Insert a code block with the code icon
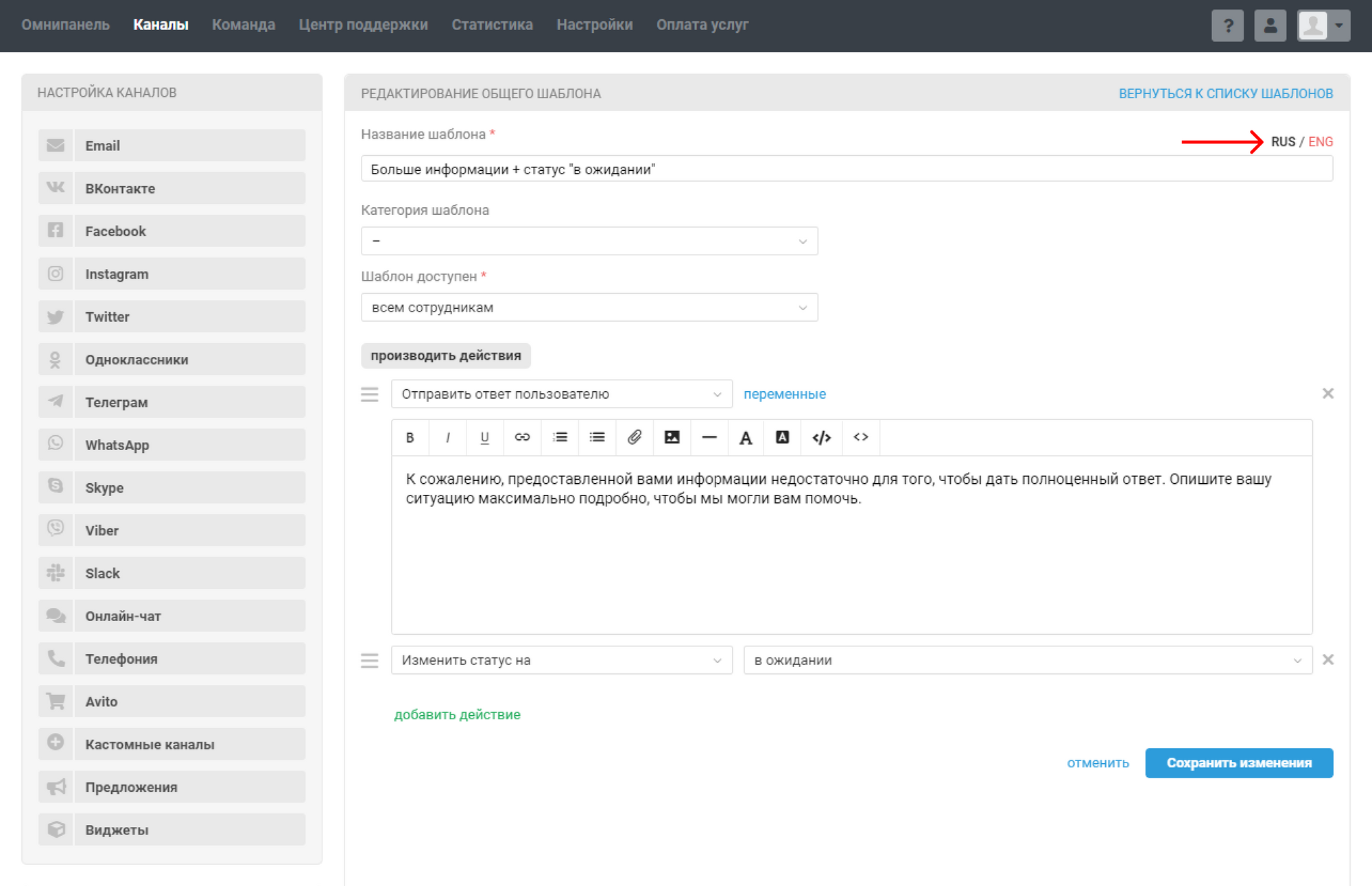This screenshot has height=886, width=1372. click(821, 437)
